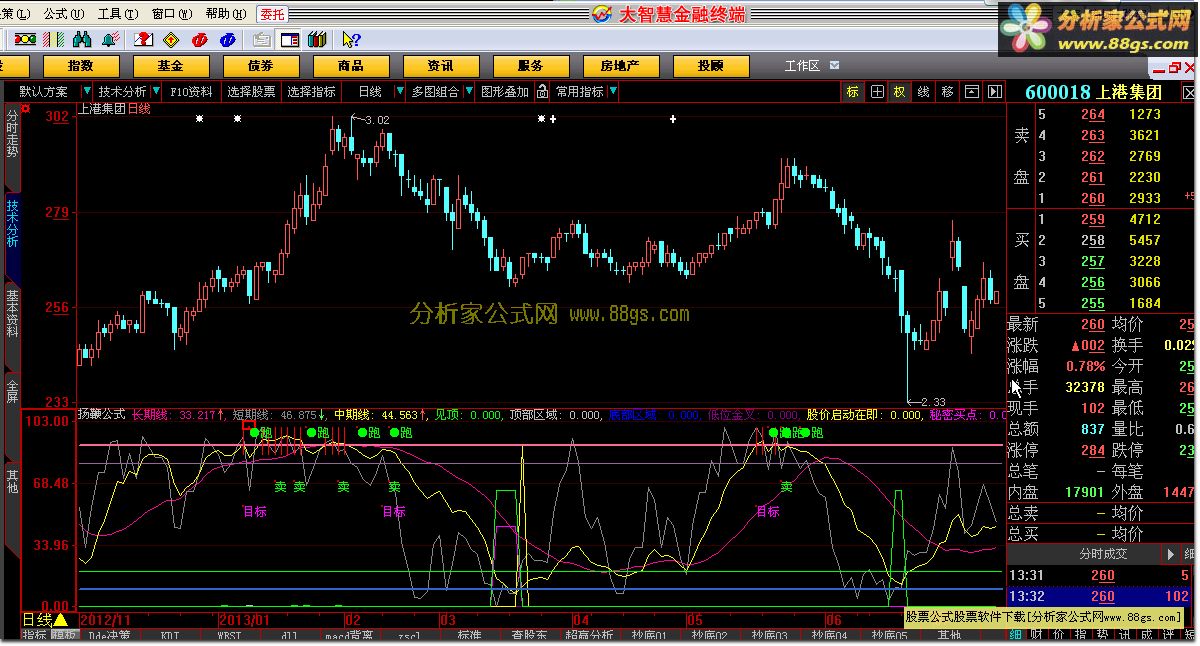Click the skip-to-end icon in chart toolbar
The image size is (1200, 646).
click(x=994, y=91)
